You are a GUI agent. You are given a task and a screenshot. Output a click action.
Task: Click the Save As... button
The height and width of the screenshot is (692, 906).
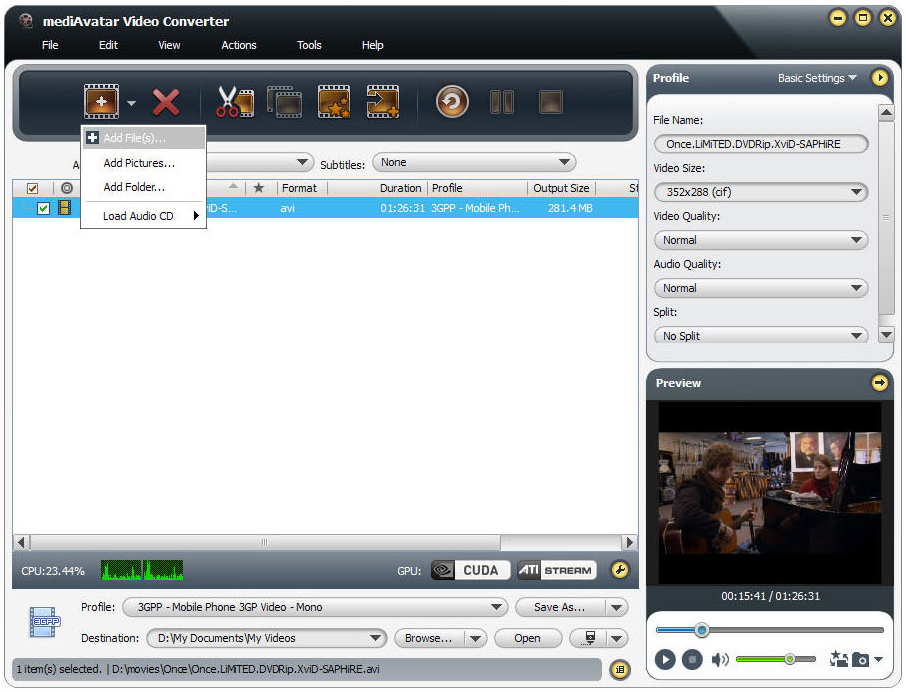click(559, 607)
